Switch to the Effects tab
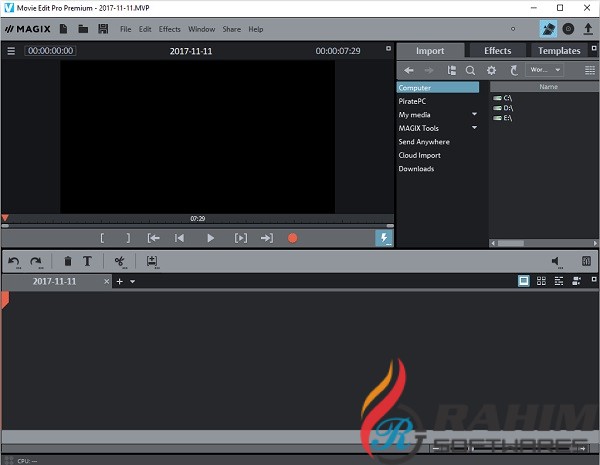Viewport: 600px width, 465px height. pos(497,51)
